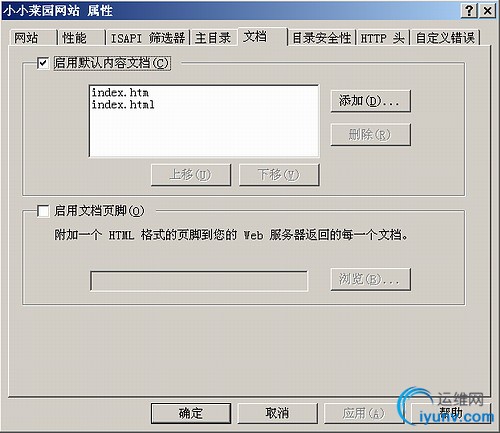Uncheck 启用默认内容文档 checkbox
The height and width of the screenshot is (433, 500).
click(x=43, y=63)
